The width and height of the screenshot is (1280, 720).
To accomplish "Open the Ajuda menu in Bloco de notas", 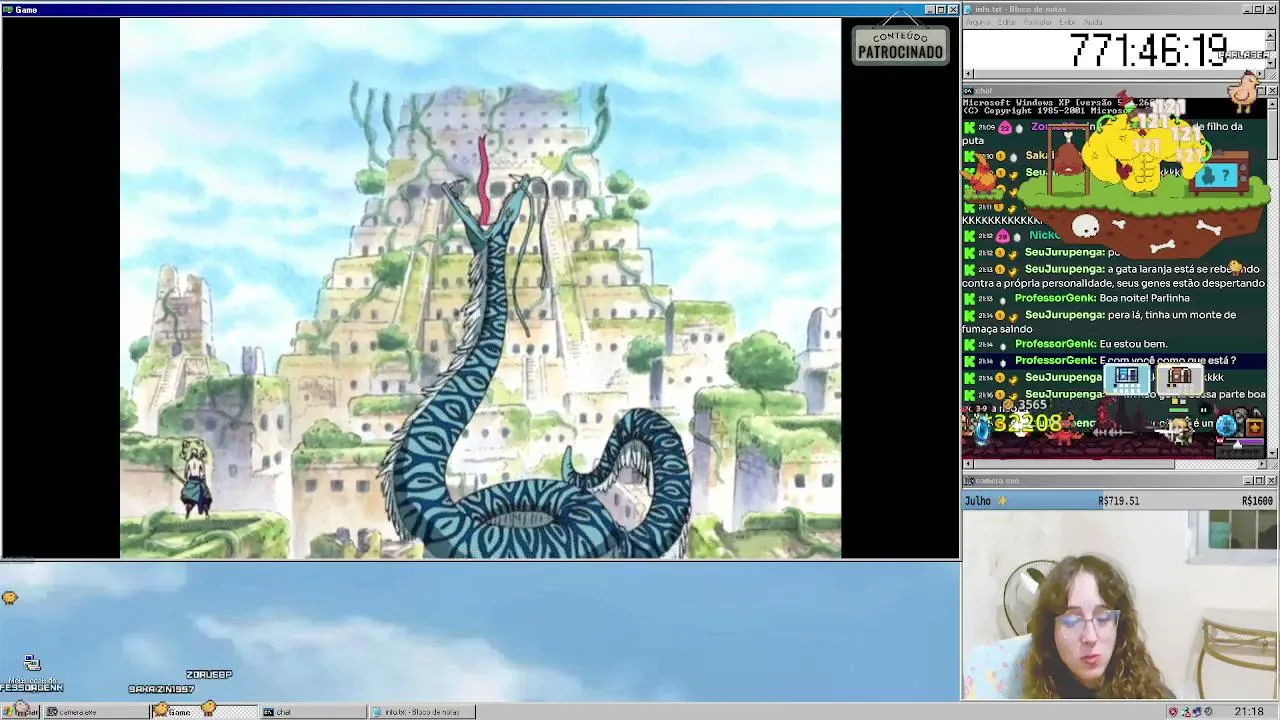I will (1093, 22).
